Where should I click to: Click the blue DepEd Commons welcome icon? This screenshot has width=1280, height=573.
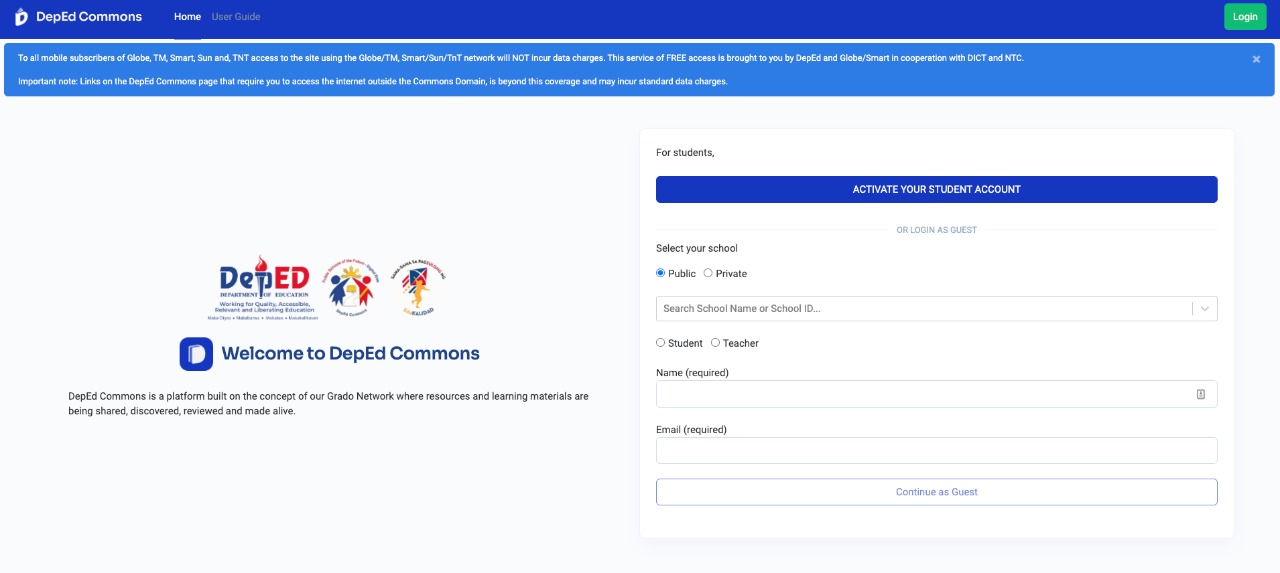196,354
